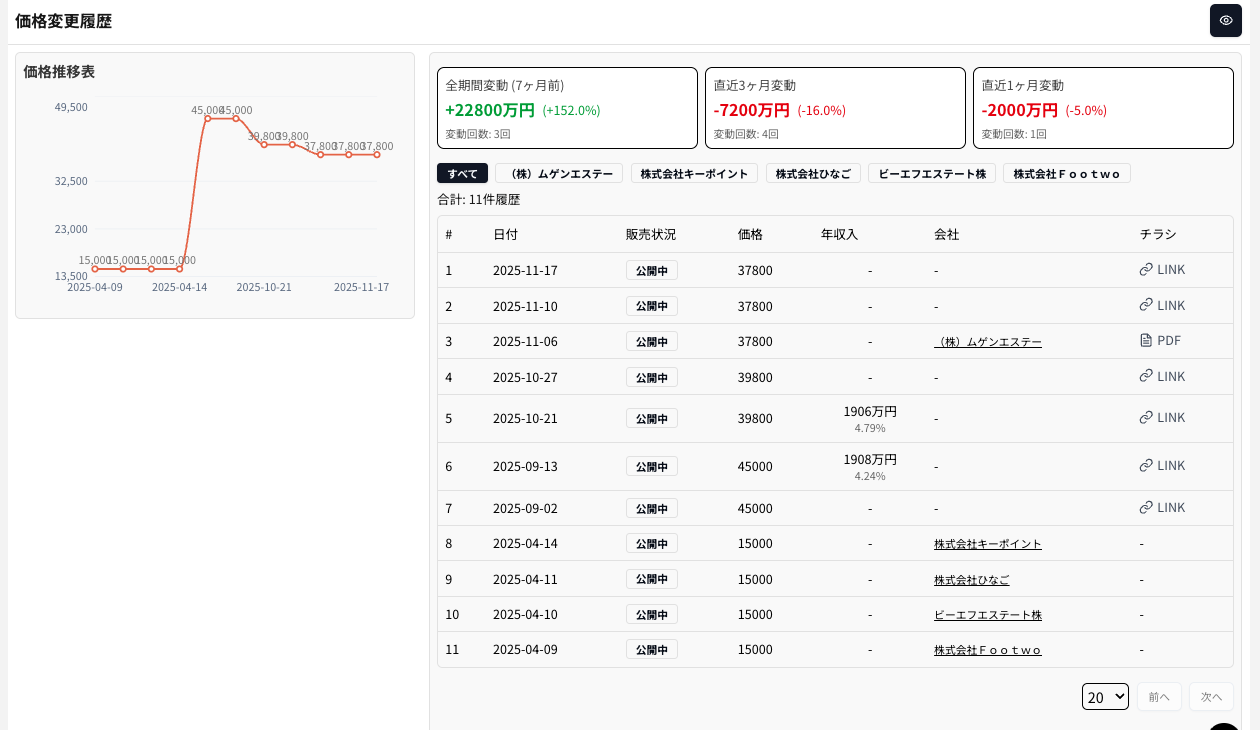The image size is (1260, 730).
Task: Toggle the 株式会社キーポイント company filter
Action: (694, 172)
